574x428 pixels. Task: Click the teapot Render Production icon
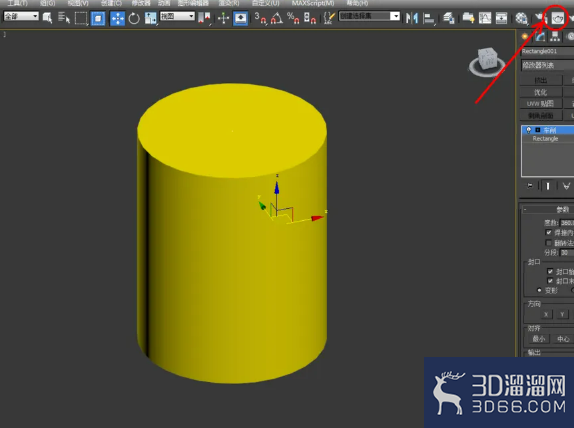pos(558,18)
